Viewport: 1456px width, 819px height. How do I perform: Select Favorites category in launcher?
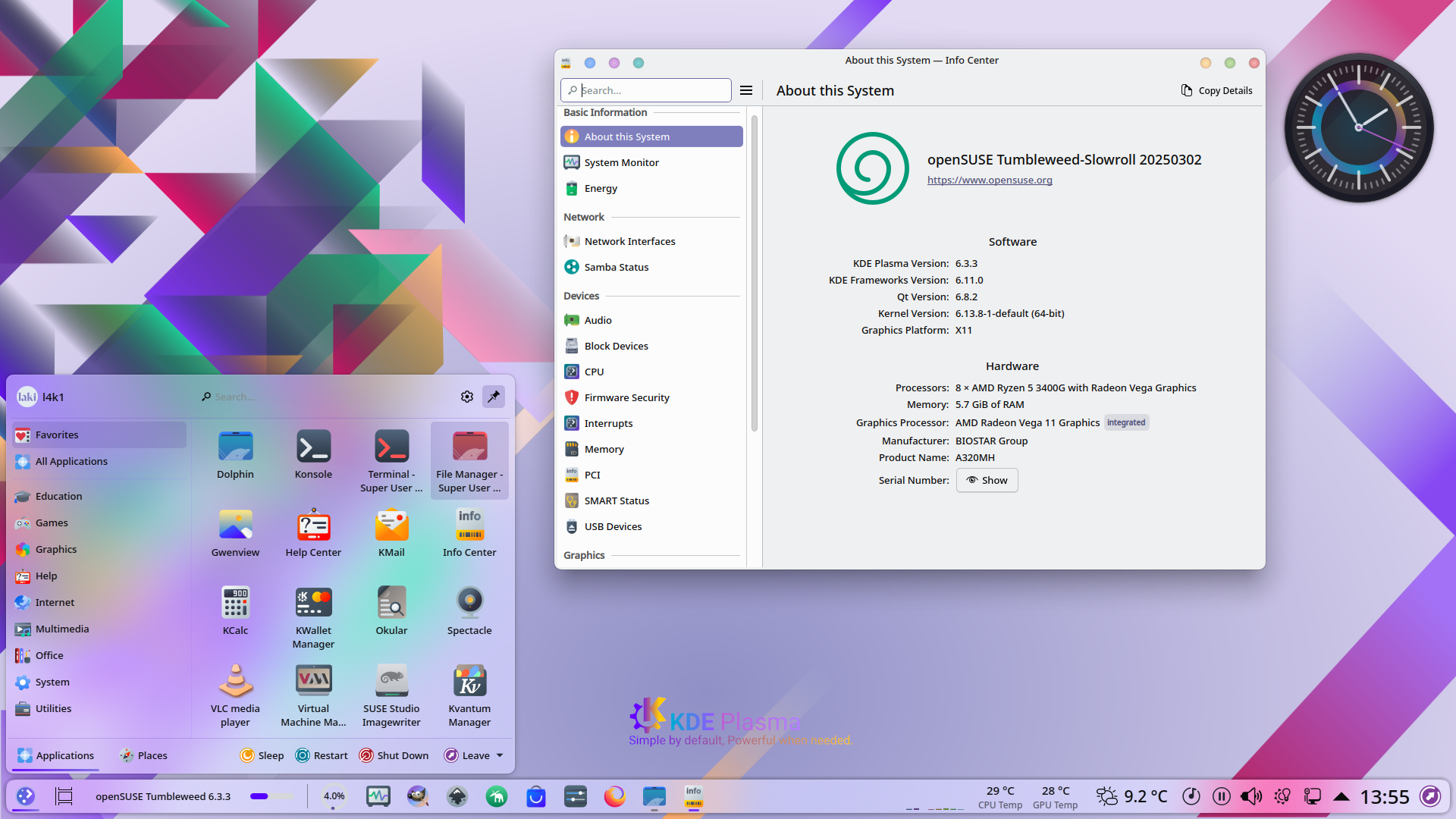coord(99,435)
